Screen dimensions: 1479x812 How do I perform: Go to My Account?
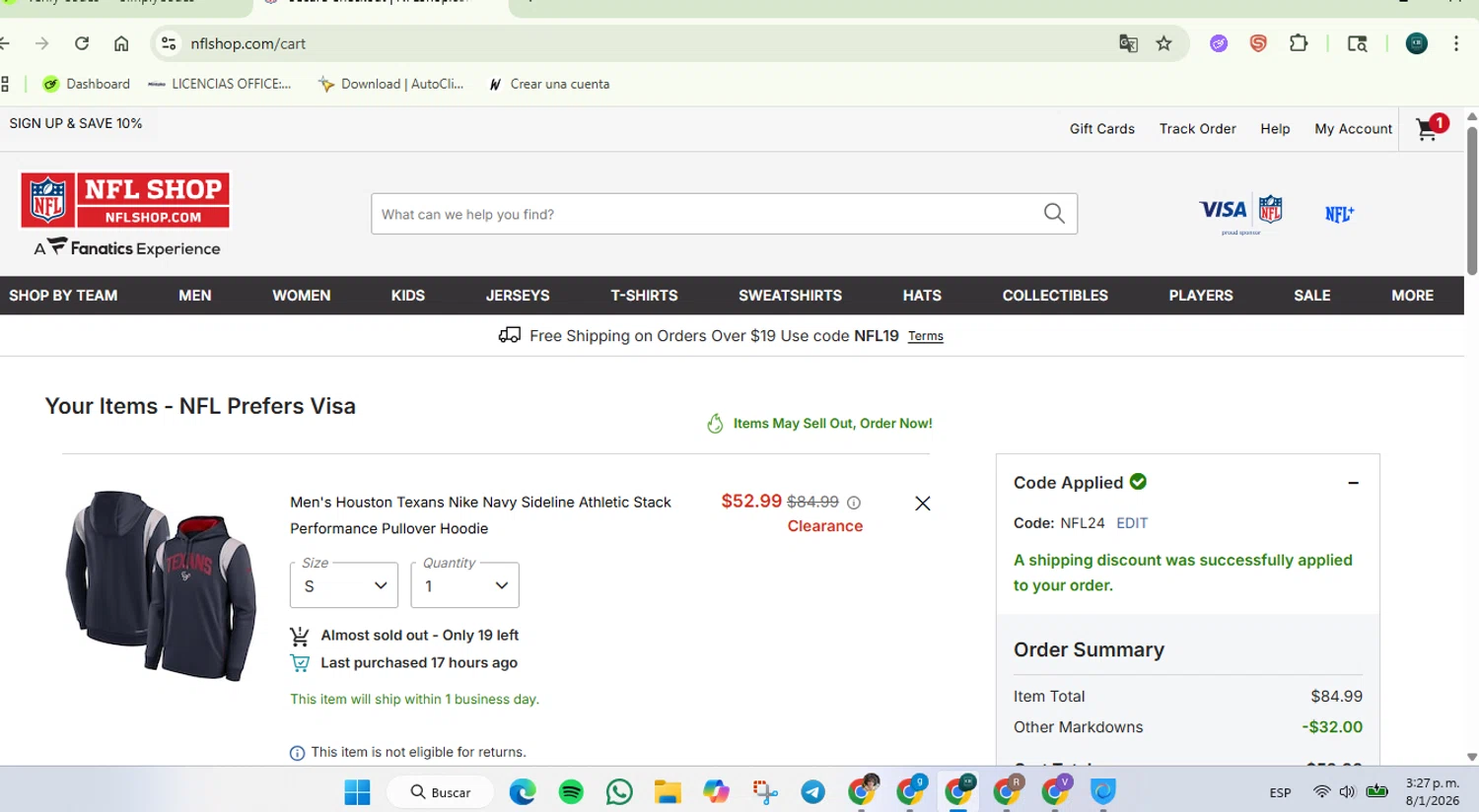[x=1354, y=129]
